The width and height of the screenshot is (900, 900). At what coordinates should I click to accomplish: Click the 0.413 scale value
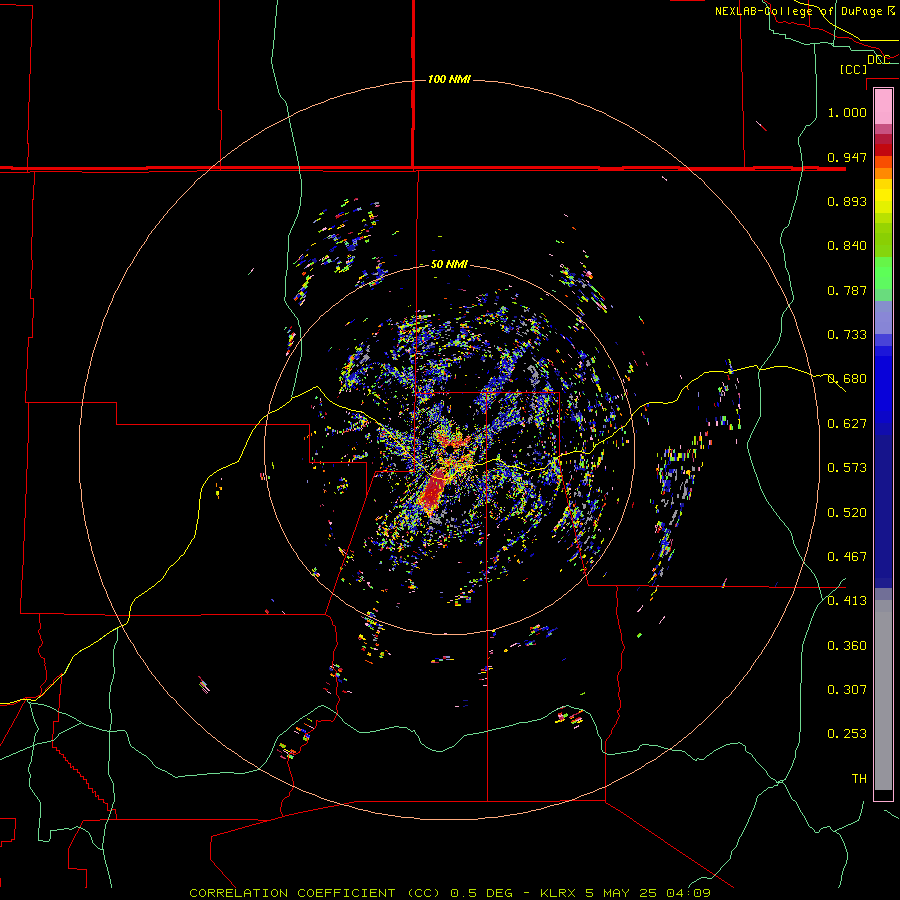847,601
